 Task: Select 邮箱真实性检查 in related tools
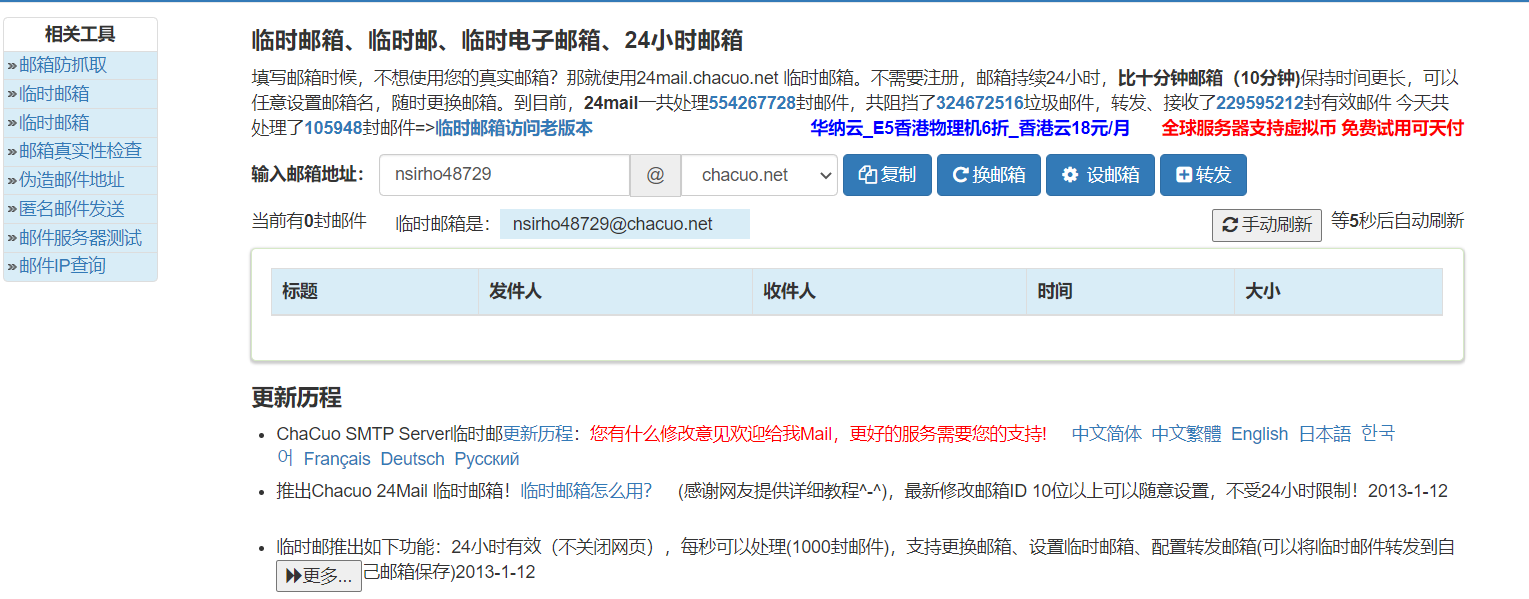[x=80, y=151]
